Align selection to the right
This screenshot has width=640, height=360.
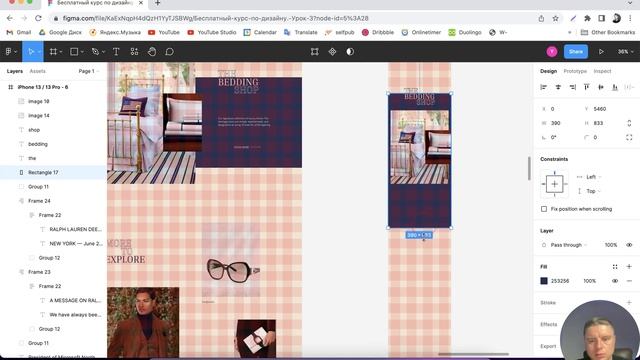(572, 87)
